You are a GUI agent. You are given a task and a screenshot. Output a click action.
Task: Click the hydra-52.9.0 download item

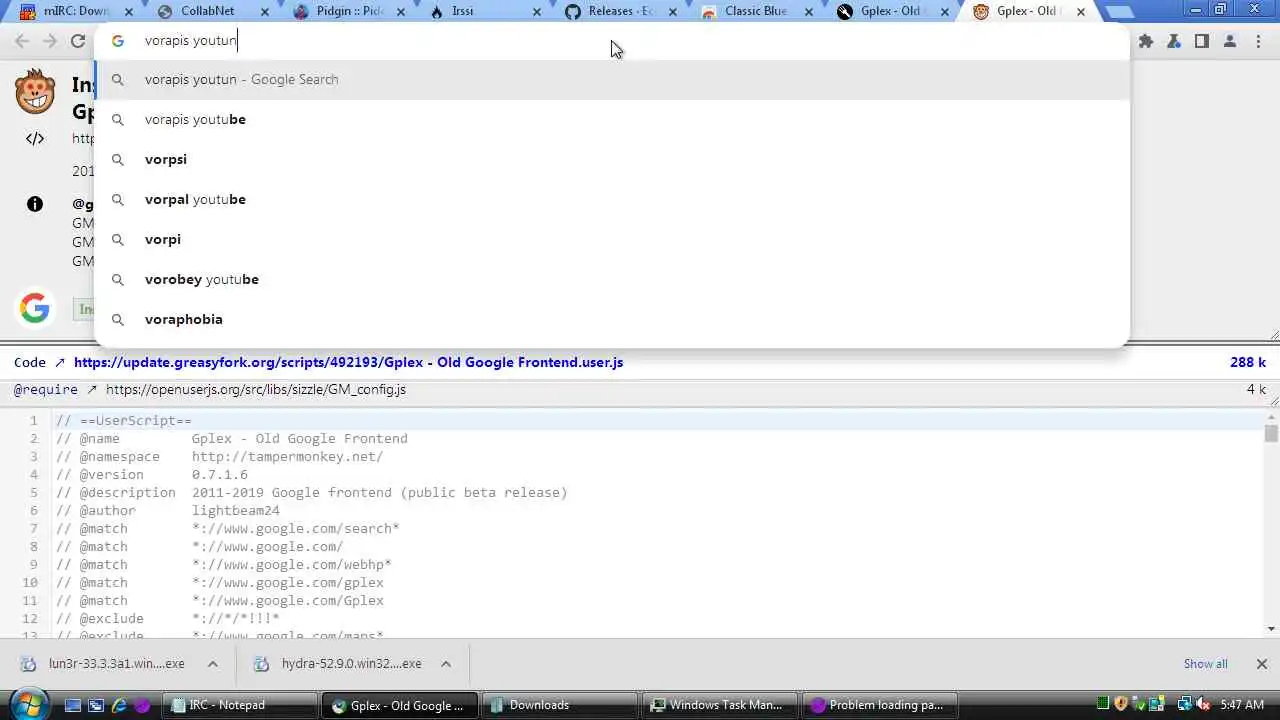pyautogui.click(x=351, y=664)
